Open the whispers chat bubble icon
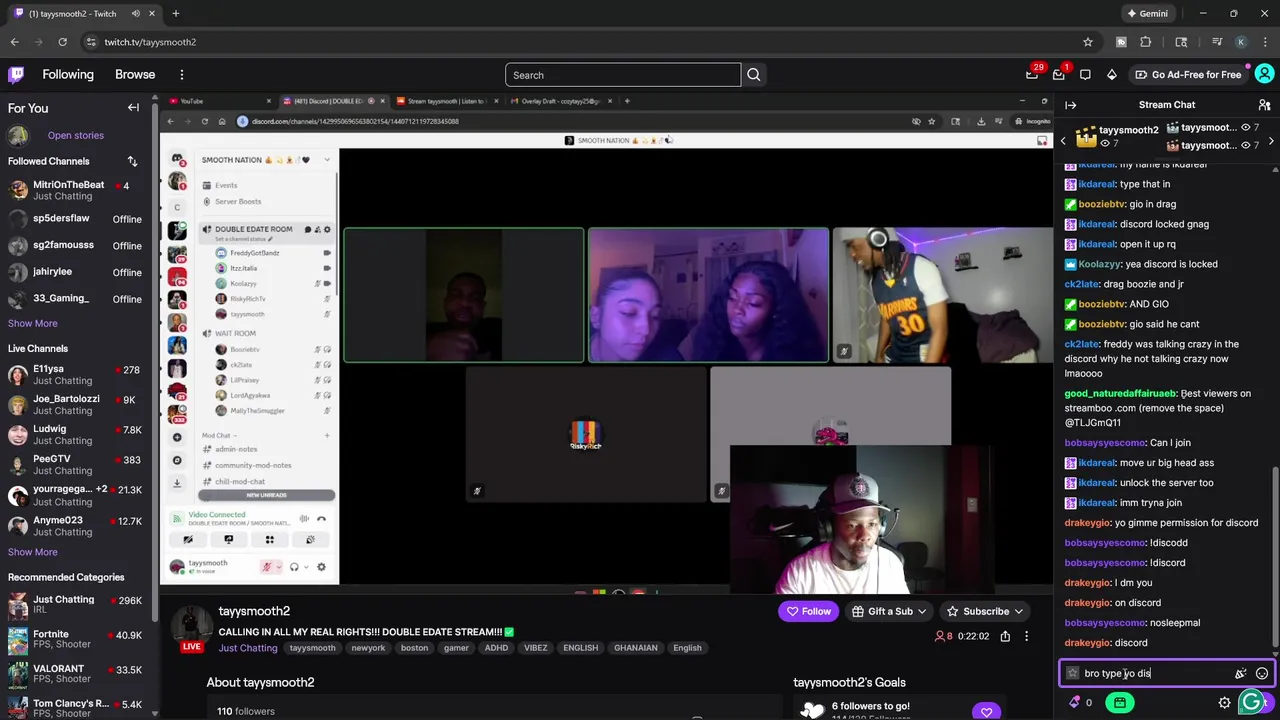Image resolution: width=1280 pixels, height=720 pixels. (1085, 75)
